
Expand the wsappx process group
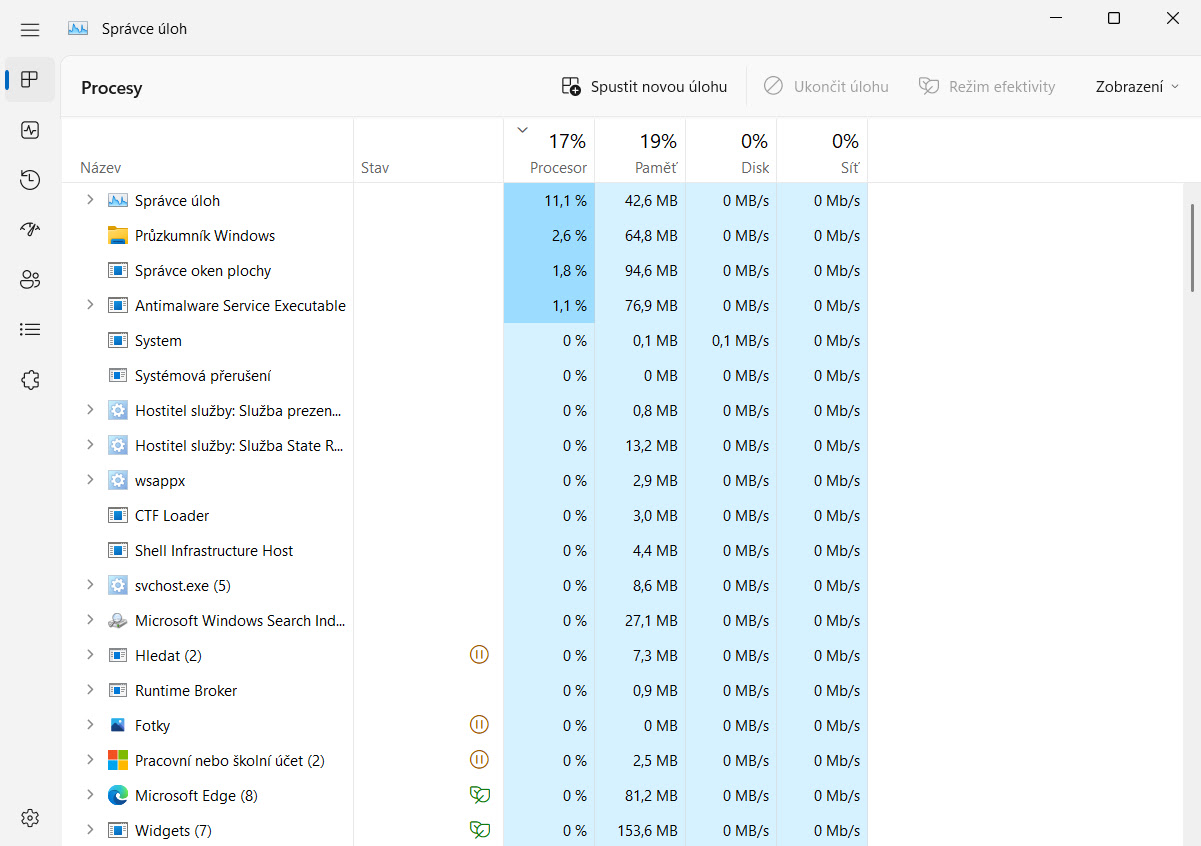click(90, 480)
